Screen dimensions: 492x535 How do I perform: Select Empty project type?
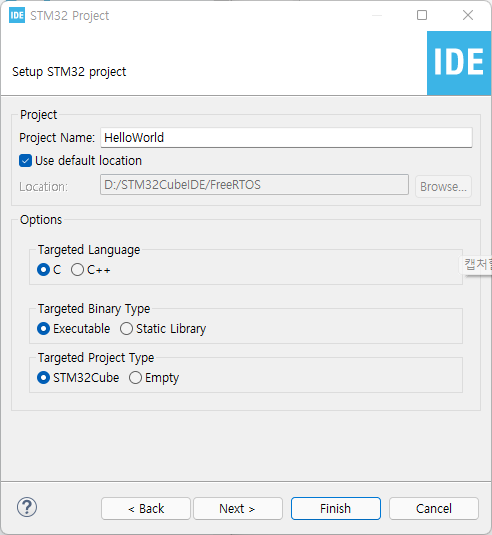(135, 378)
